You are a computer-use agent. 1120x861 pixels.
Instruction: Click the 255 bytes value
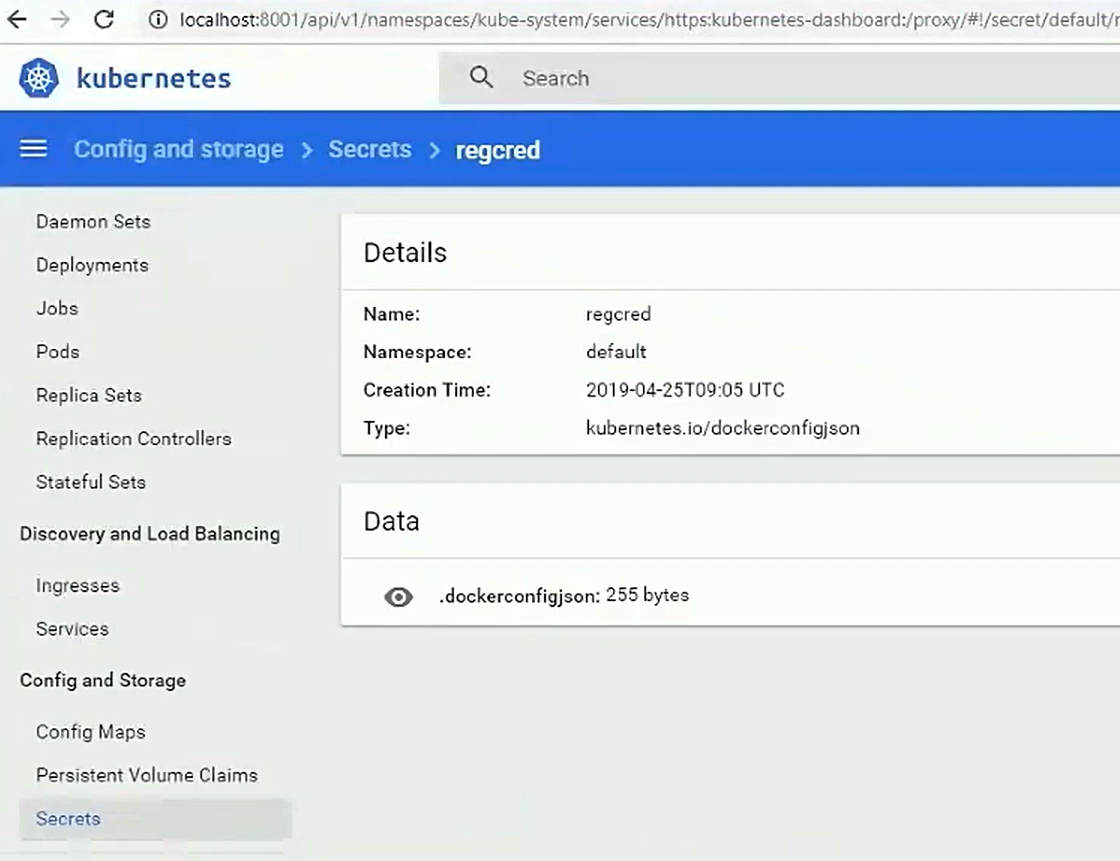coord(647,594)
